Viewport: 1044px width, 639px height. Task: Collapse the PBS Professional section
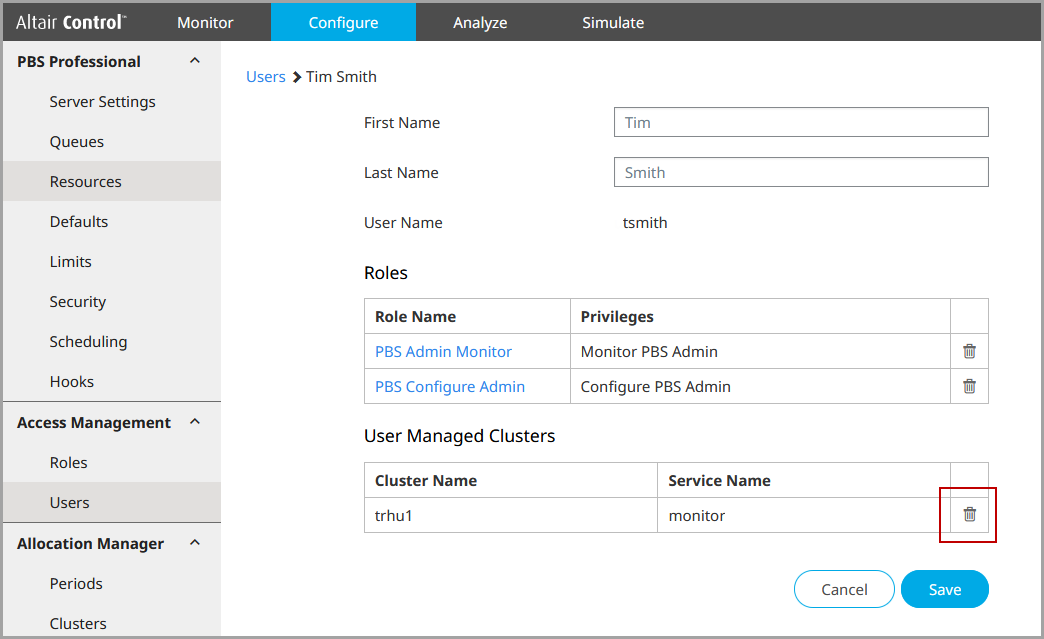(195, 61)
